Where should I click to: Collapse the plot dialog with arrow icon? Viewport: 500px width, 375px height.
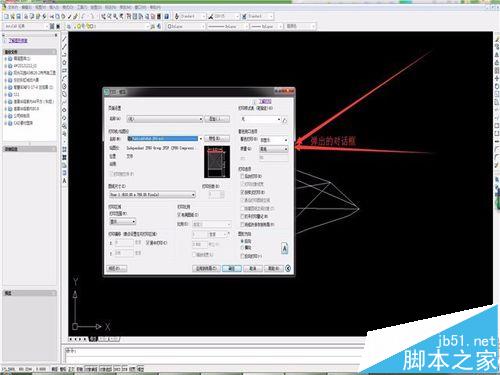pos(288,268)
